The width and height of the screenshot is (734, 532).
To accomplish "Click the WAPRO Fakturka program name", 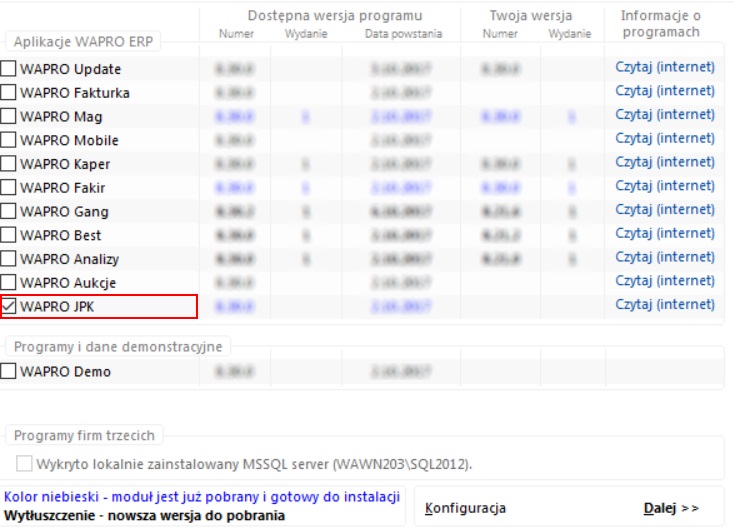I will point(75,93).
